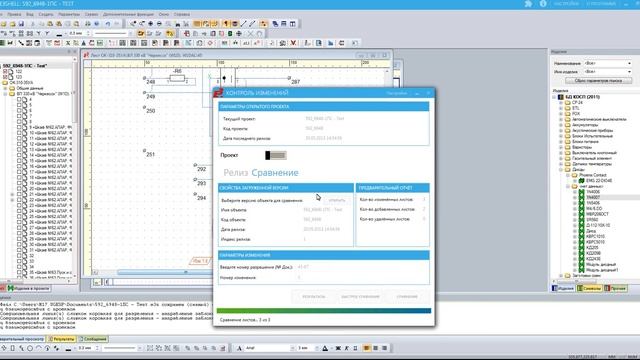The width and height of the screenshot is (640, 360).
Task: Switch to the Релиз tab in the dialog
Action: (236, 173)
